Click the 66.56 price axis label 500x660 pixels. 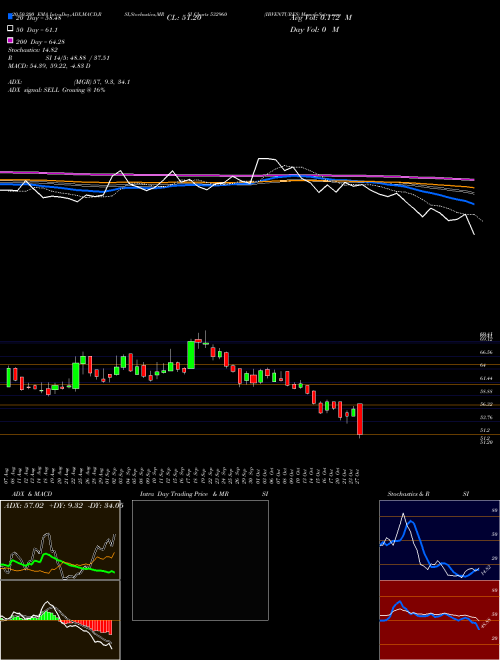(486, 352)
